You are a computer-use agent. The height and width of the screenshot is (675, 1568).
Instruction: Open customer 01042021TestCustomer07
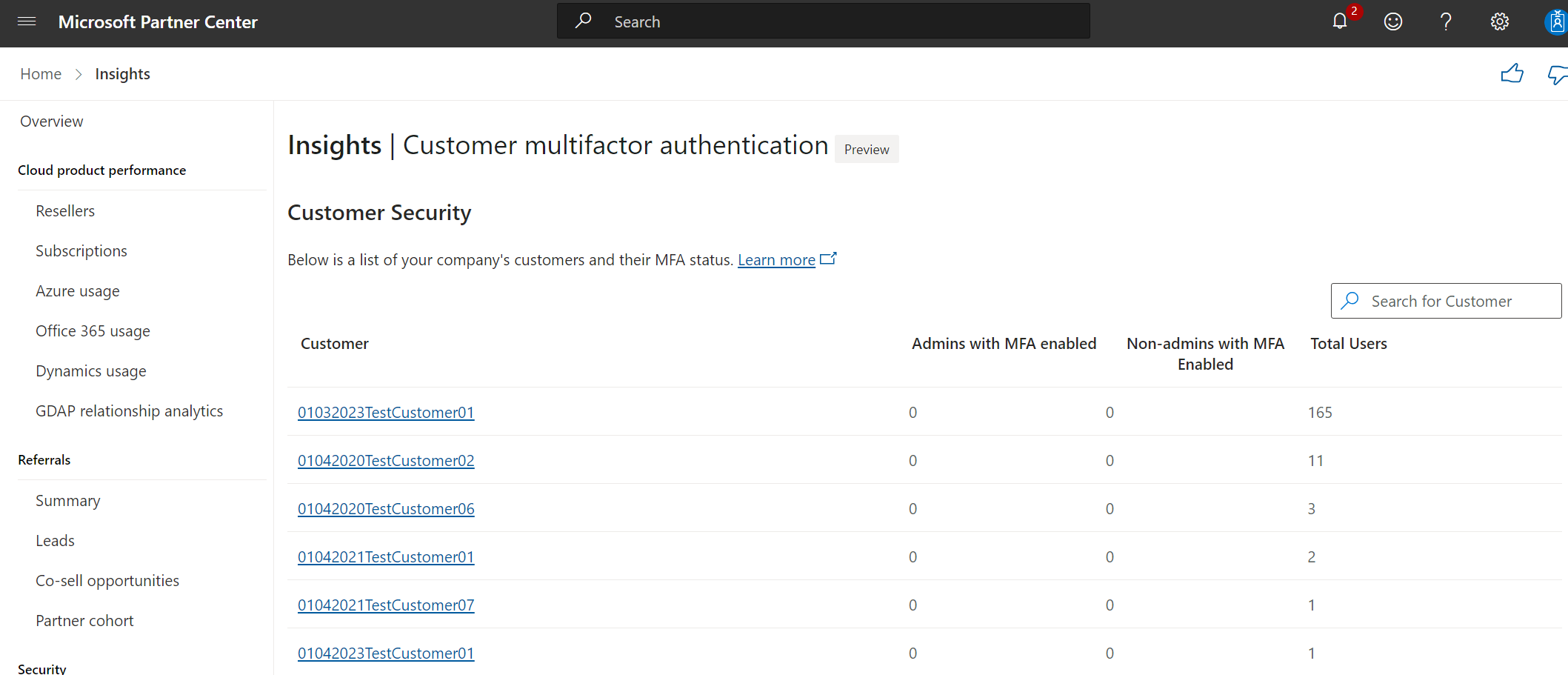pyautogui.click(x=386, y=605)
